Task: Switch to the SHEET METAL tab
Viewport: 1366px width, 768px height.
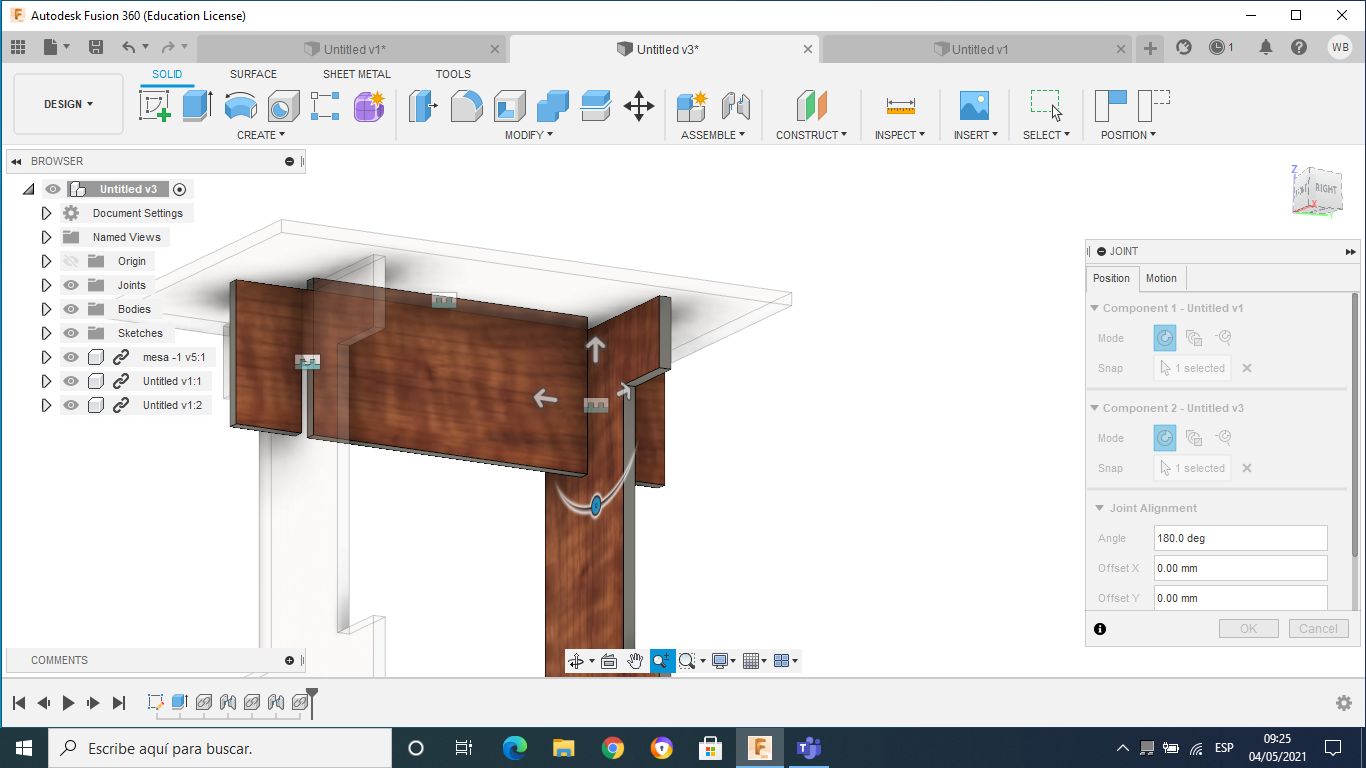Action: click(357, 74)
